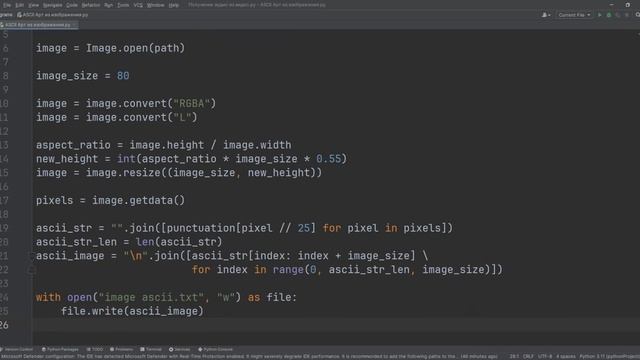Open the View menu

click(x=33, y=5)
